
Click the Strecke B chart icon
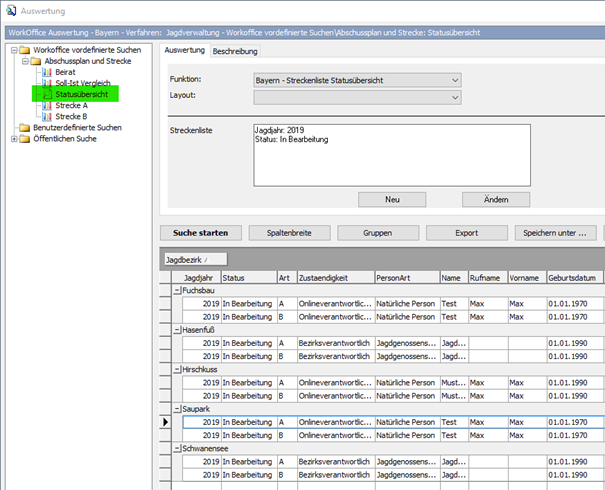point(46,116)
